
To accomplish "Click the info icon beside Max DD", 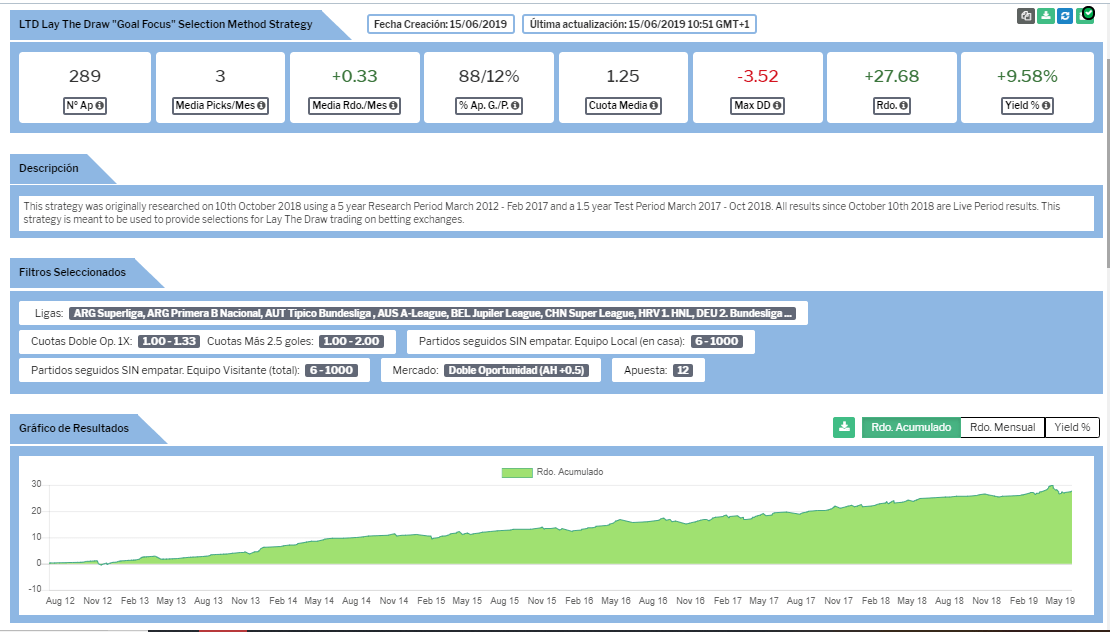I will (x=777, y=105).
